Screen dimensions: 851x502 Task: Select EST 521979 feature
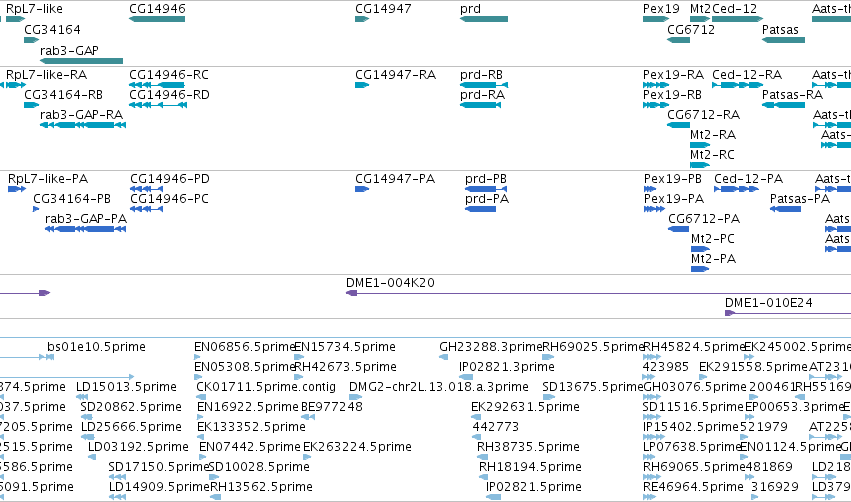[x=745, y=437]
